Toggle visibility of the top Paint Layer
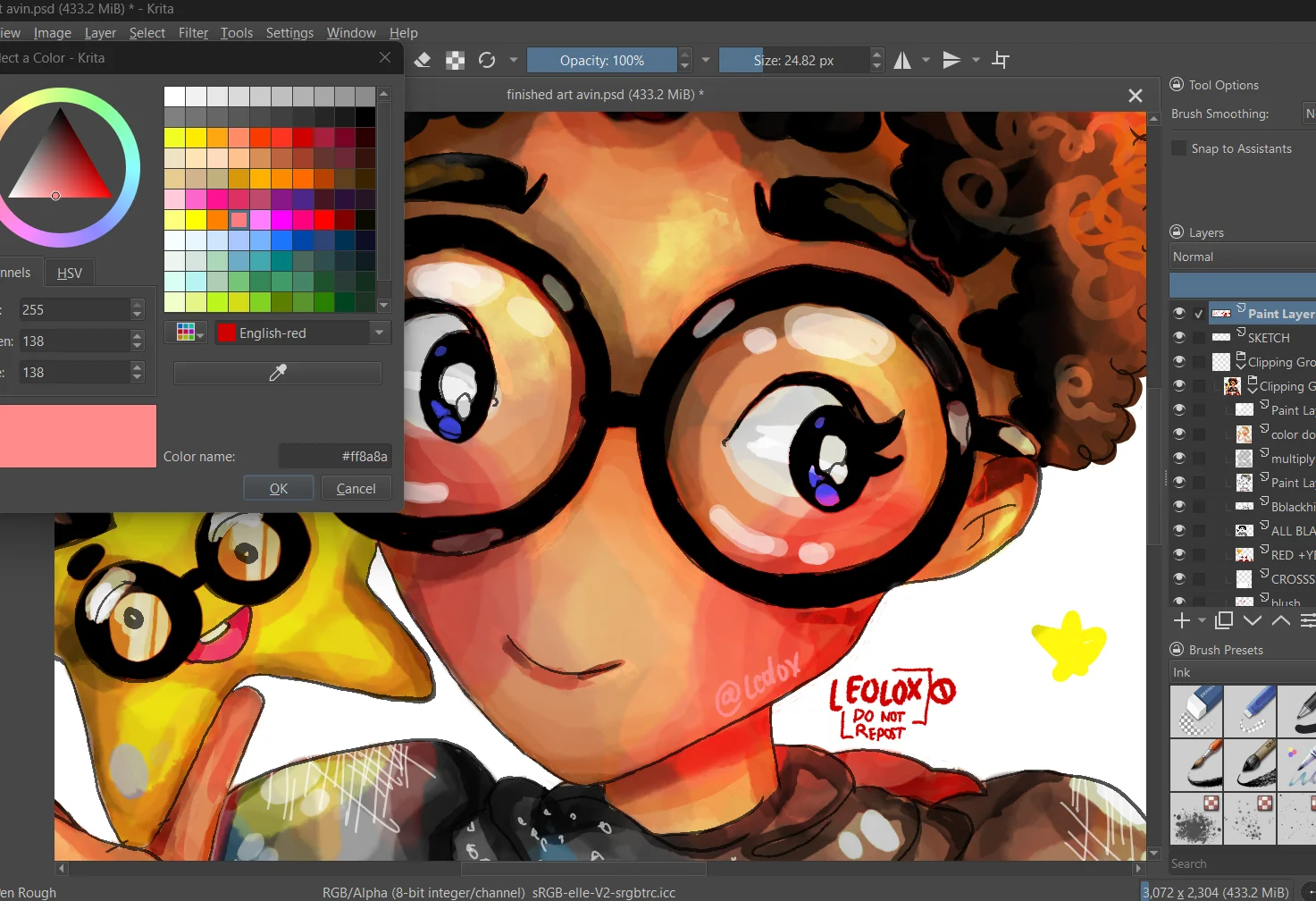Viewport: 1316px width, 901px height. tap(1179, 313)
